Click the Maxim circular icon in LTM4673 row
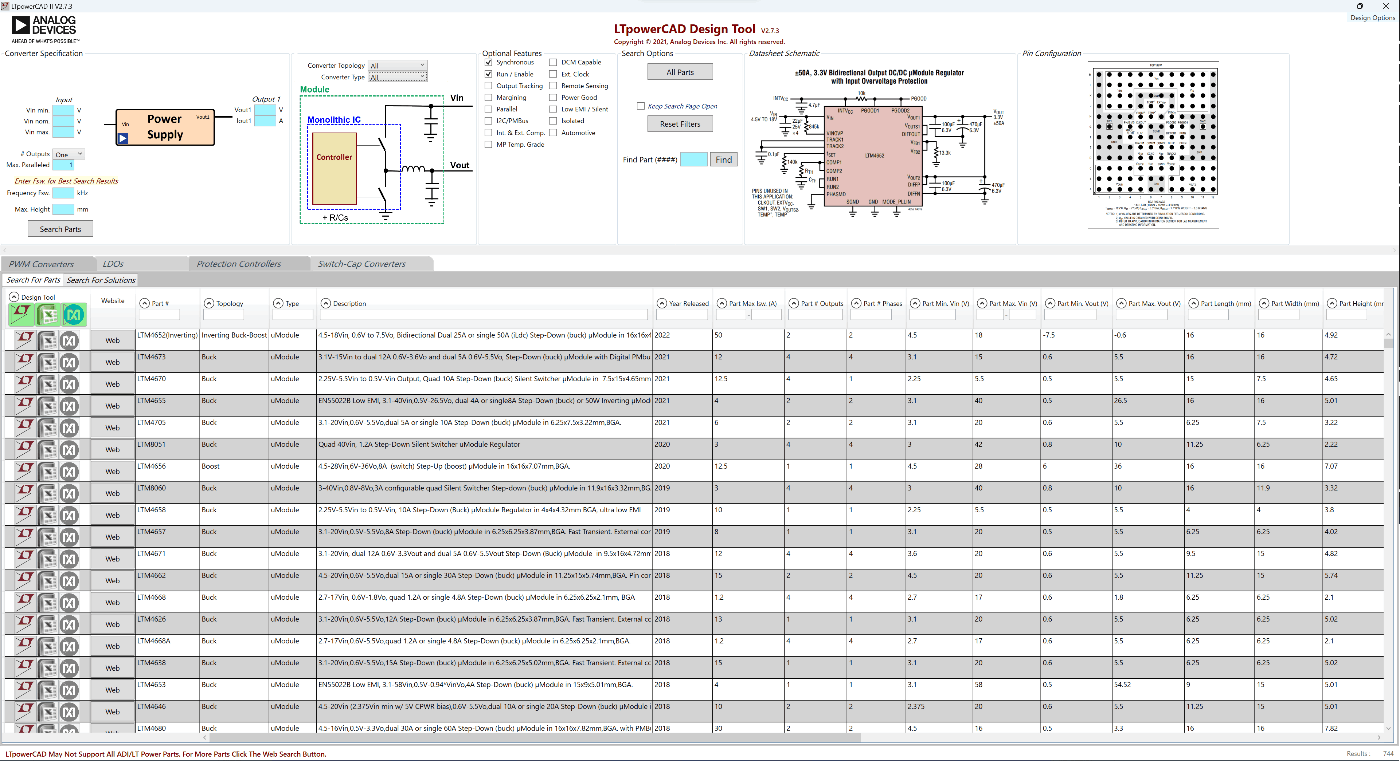Image resolution: width=1400 pixels, height=761 pixels. click(x=70, y=362)
